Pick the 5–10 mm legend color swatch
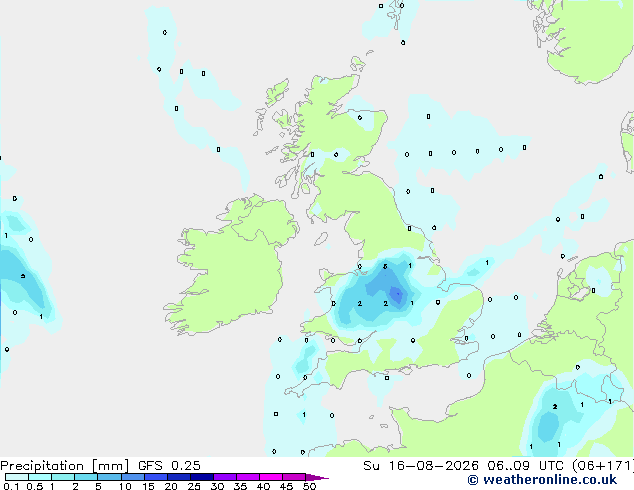The height and width of the screenshot is (490, 634). click(x=109, y=477)
